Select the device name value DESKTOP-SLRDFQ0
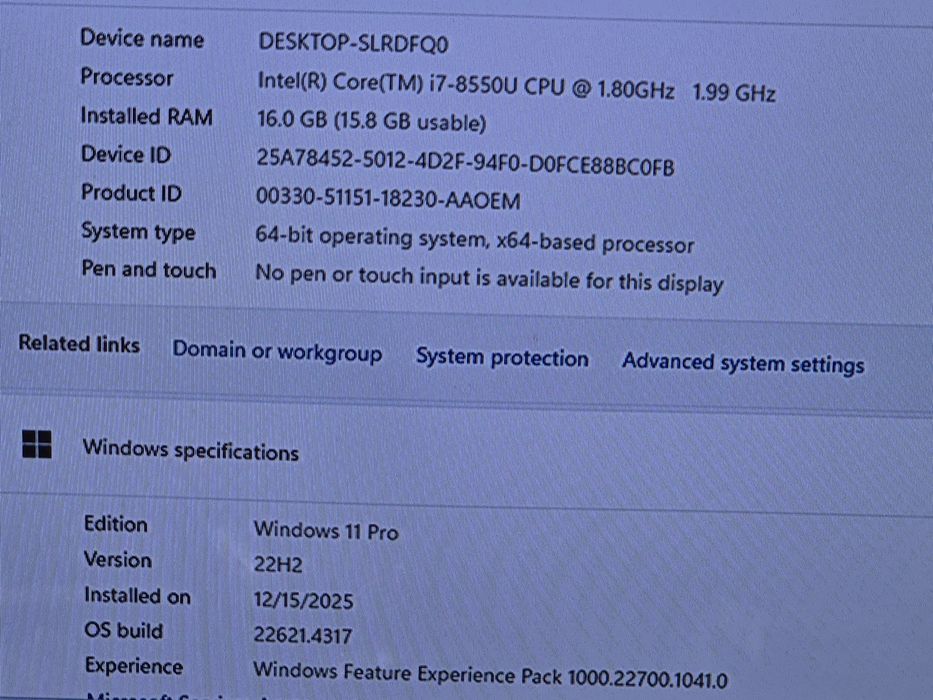Viewport: 933px width, 700px height. (x=353, y=43)
